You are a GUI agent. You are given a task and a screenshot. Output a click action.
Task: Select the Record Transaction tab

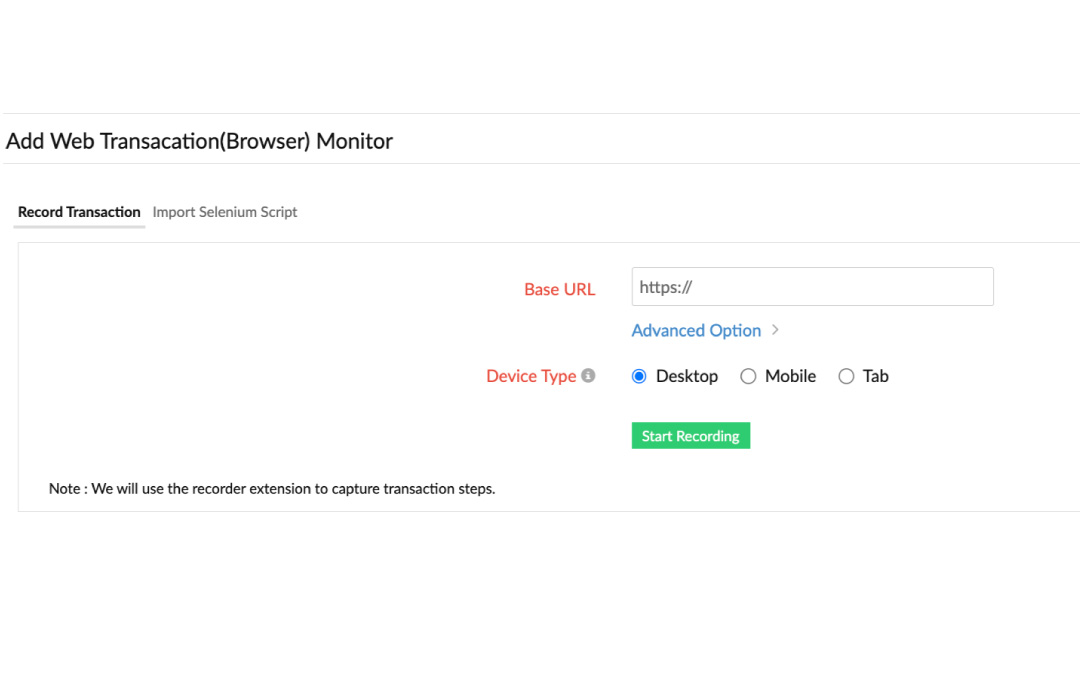(x=79, y=212)
